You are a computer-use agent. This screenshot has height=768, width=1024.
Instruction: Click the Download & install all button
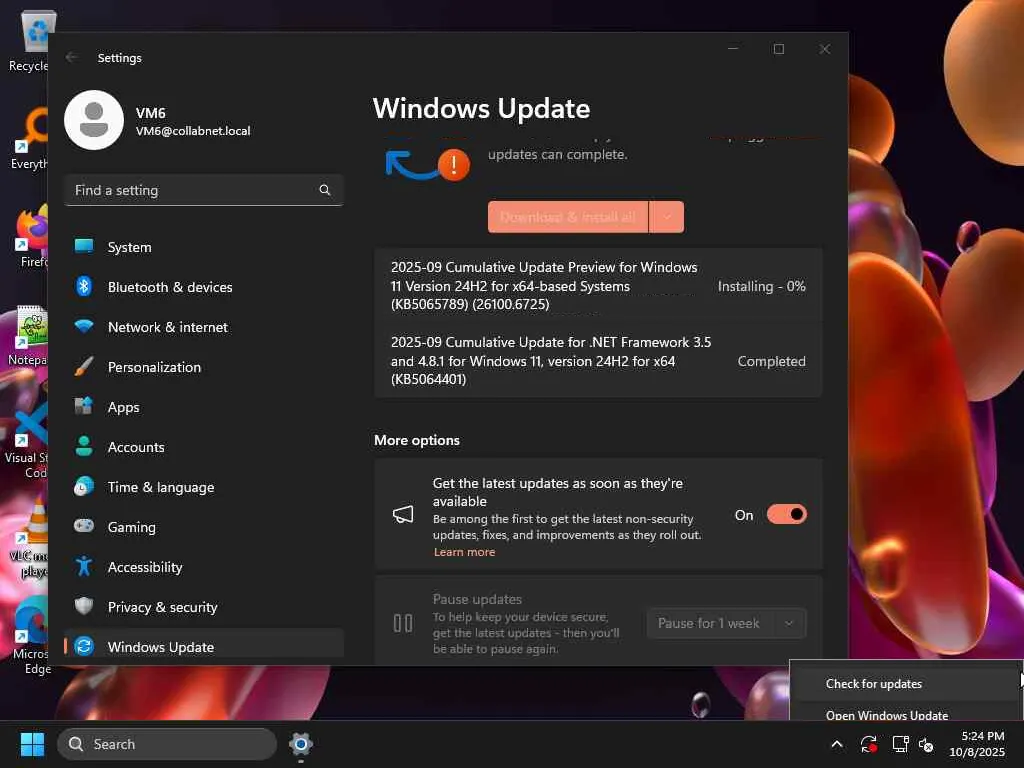tap(568, 217)
